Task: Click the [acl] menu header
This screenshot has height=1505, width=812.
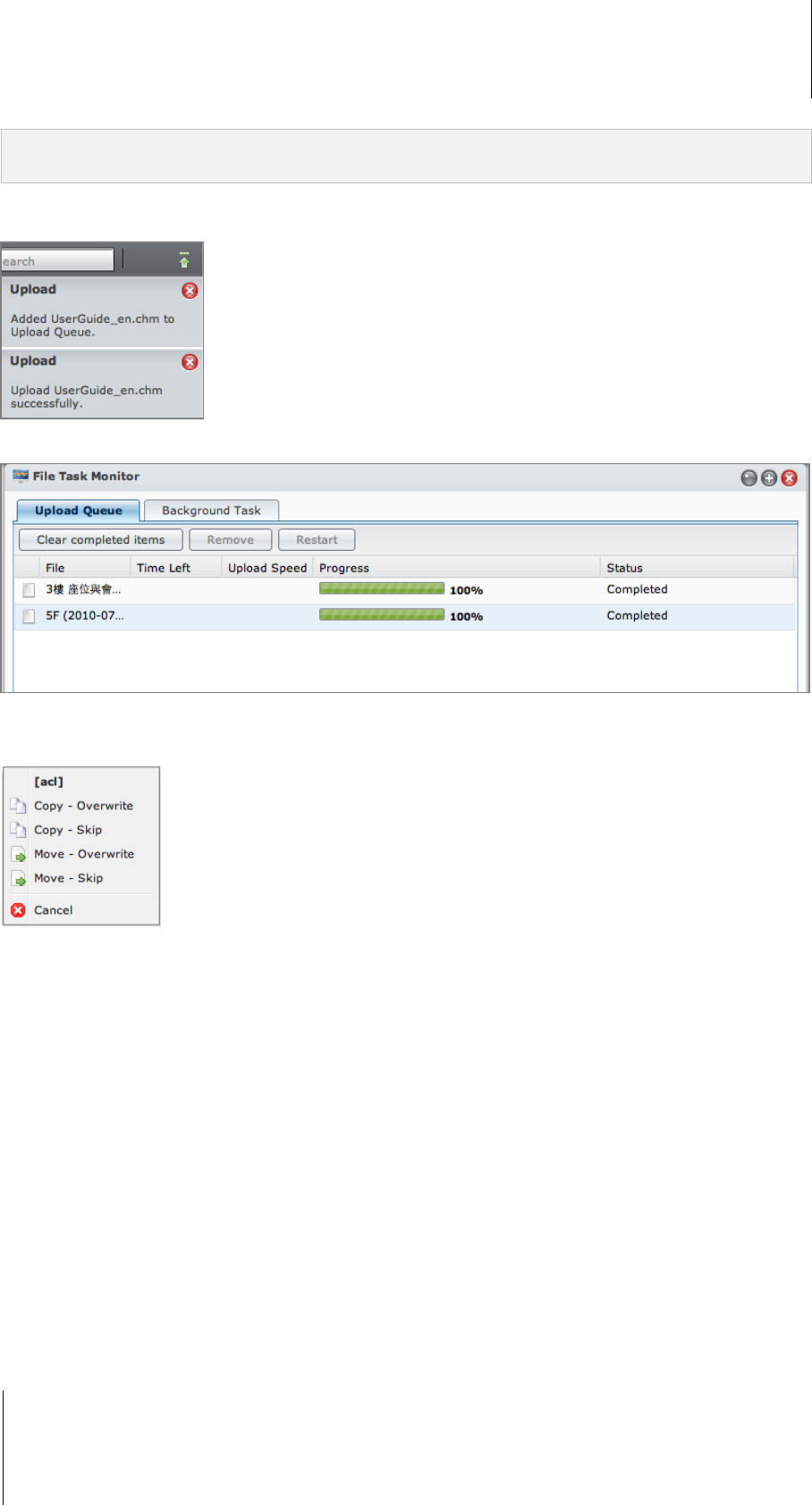Action: [x=49, y=782]
